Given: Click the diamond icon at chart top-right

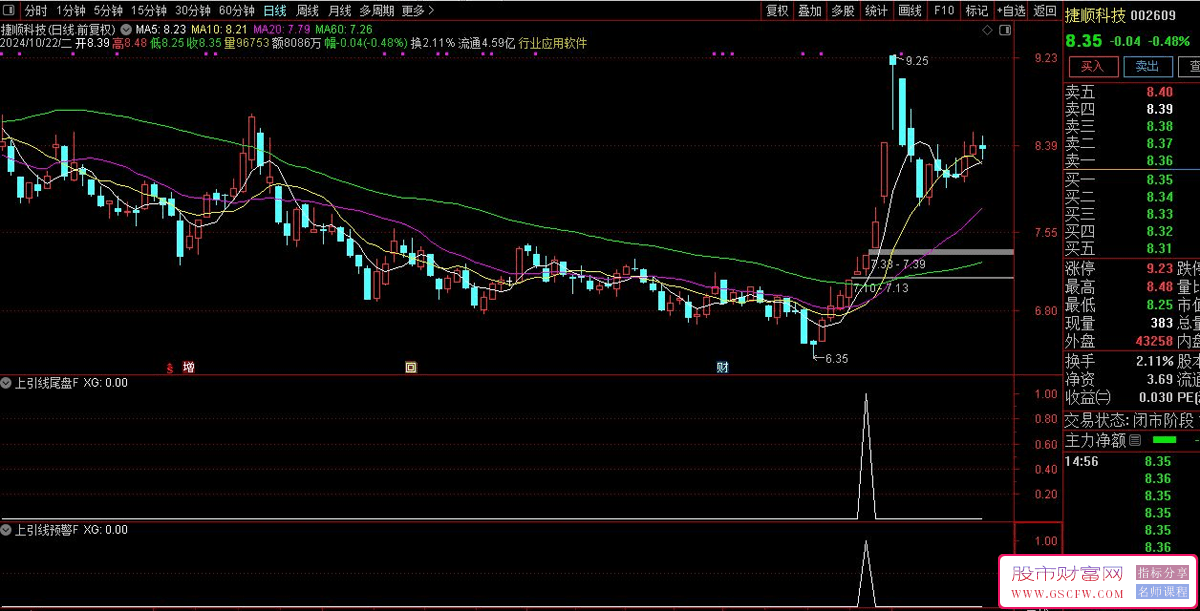Looking at the screenshot, I should tap(988, 32).
